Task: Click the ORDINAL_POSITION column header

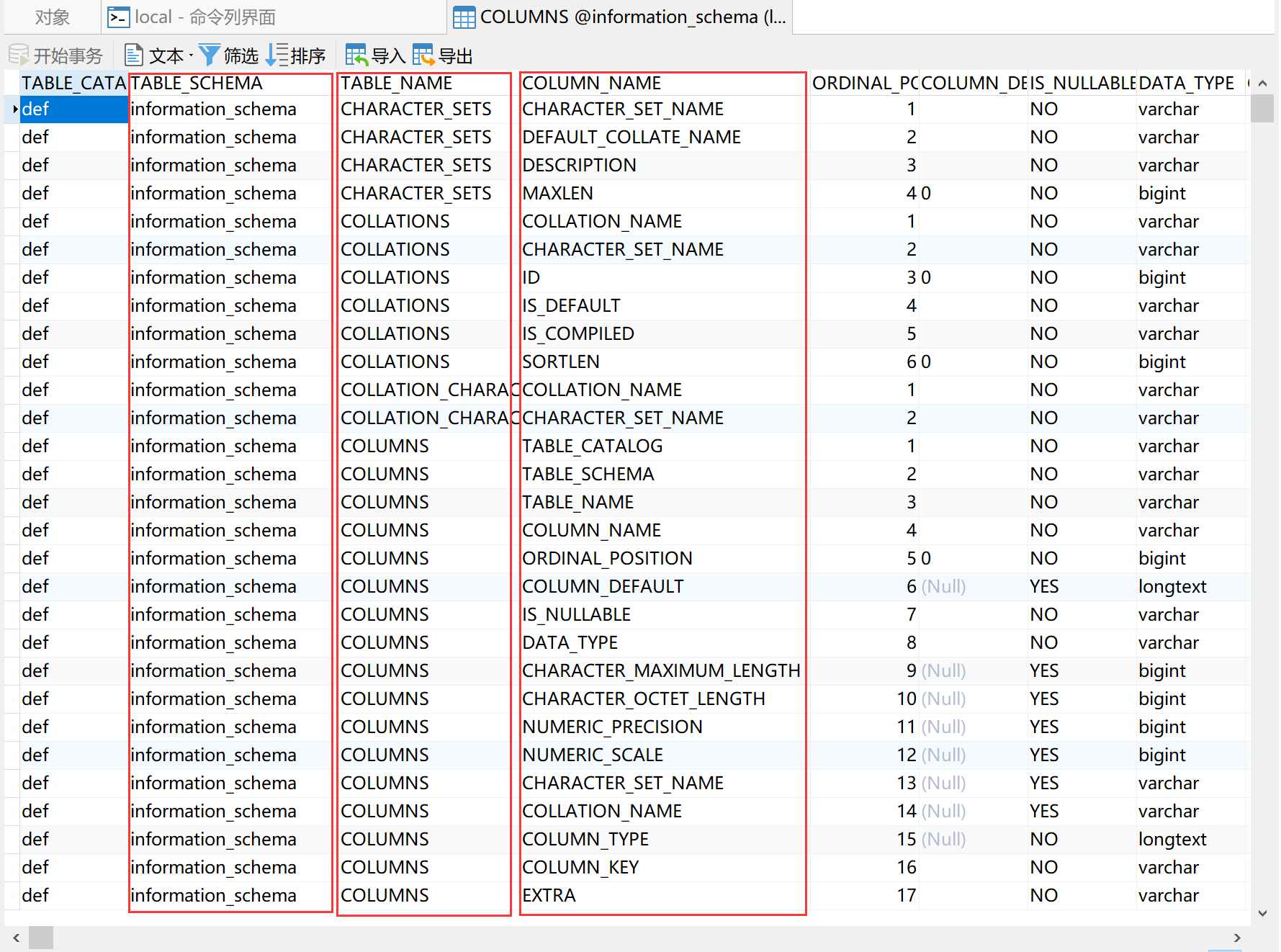Action: pyautogui.click(x=864, y=83)
